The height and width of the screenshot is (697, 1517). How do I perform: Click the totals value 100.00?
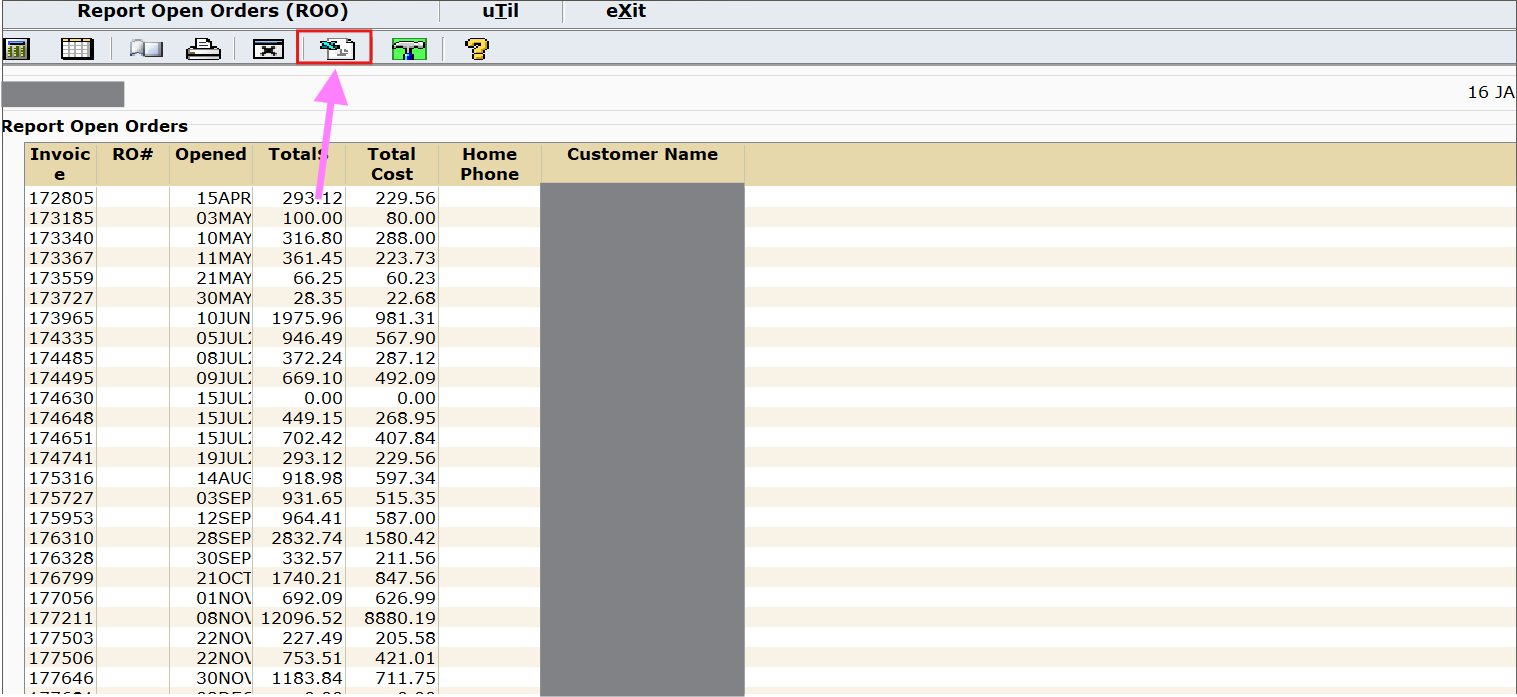click(x=312, y=218)
